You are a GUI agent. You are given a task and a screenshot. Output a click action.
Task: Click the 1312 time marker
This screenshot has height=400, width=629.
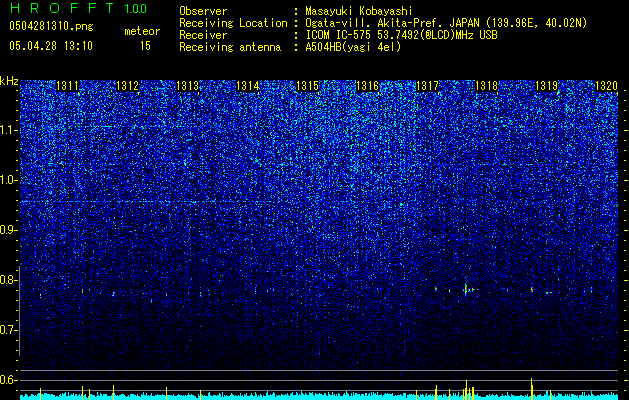127,86
